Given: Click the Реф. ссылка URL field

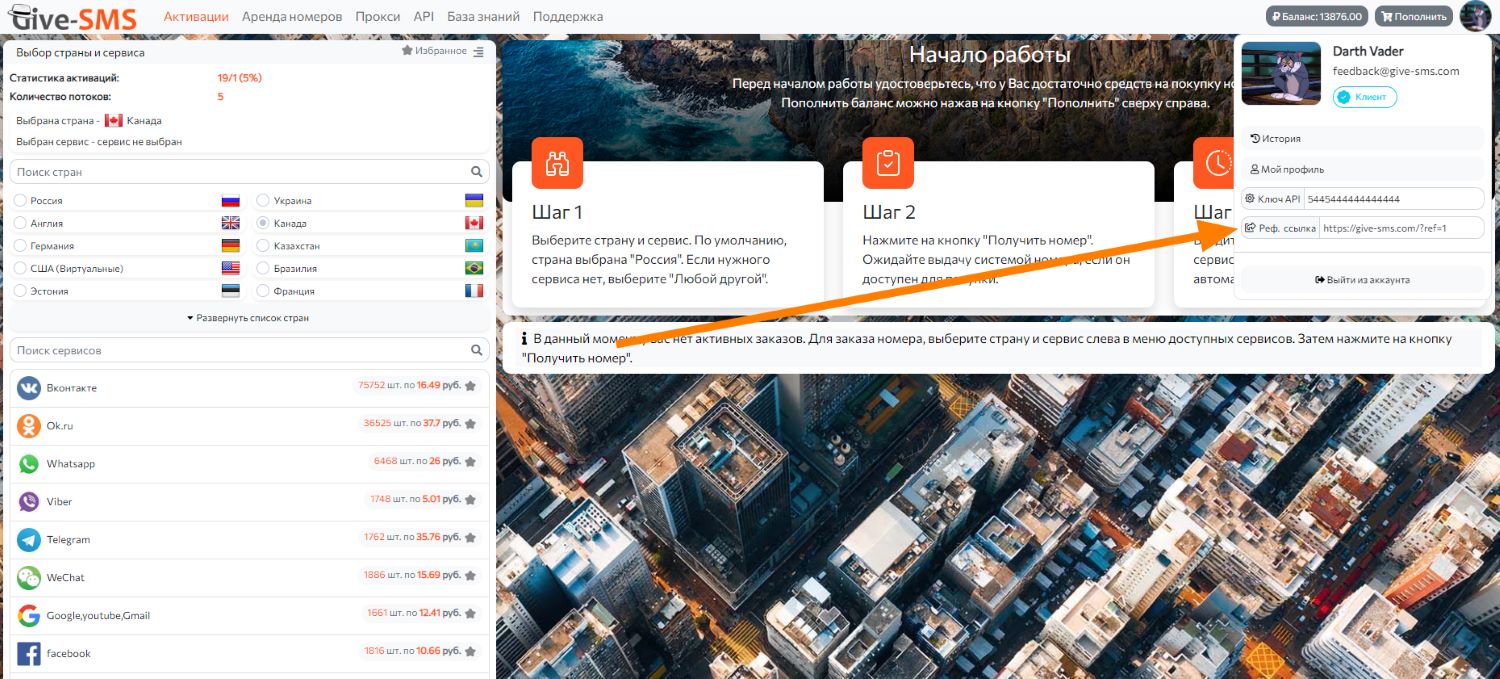Looking at the screenshot, I should 1400,228.
